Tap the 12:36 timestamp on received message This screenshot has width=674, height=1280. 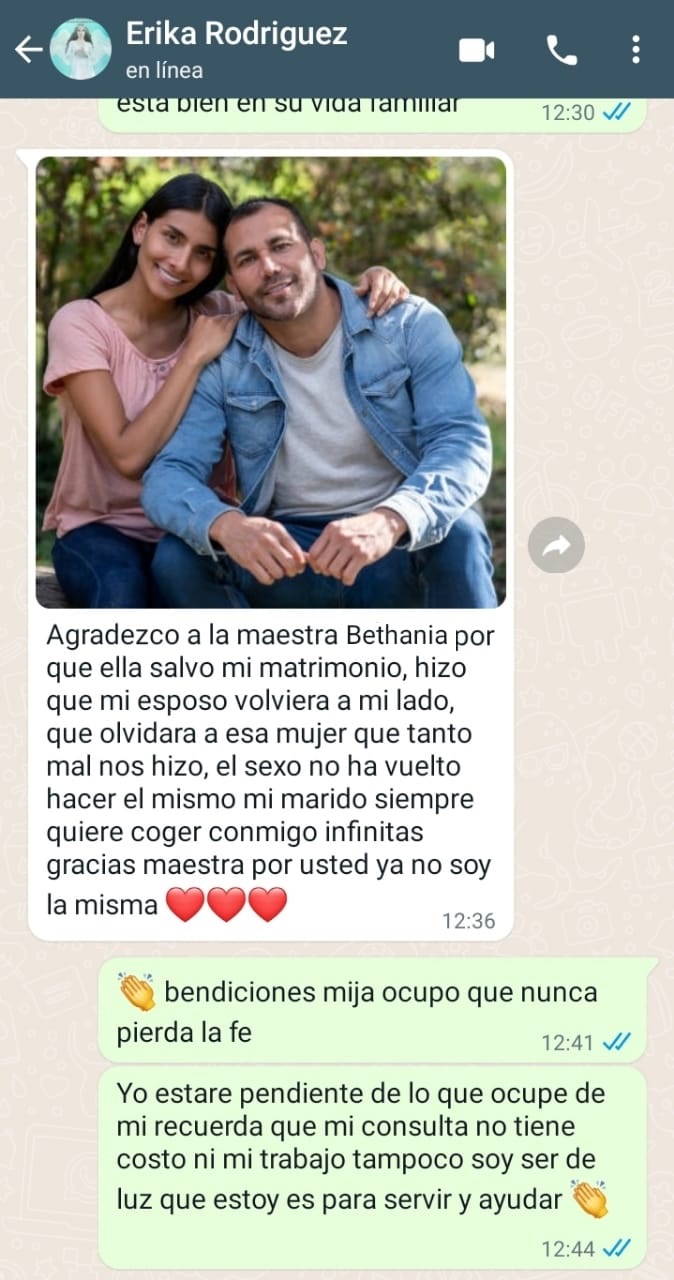click(x=468, y=921)
